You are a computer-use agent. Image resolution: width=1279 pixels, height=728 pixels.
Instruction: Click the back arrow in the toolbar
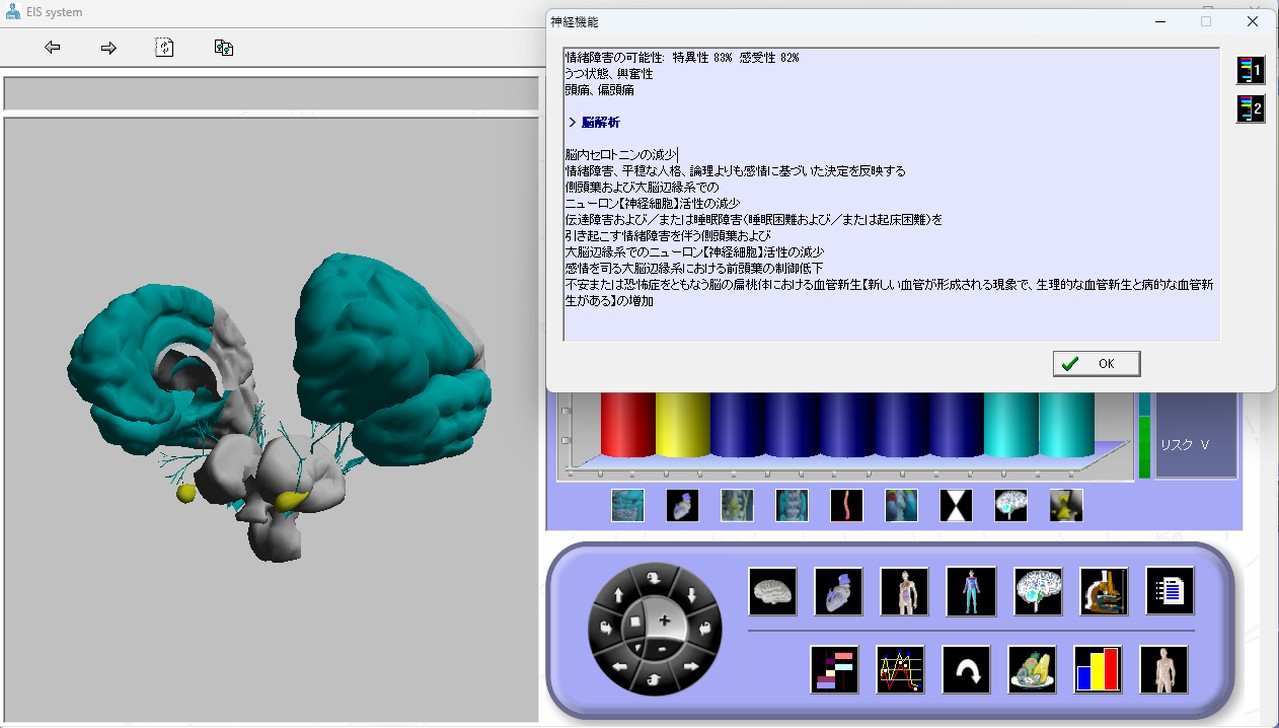52,47
